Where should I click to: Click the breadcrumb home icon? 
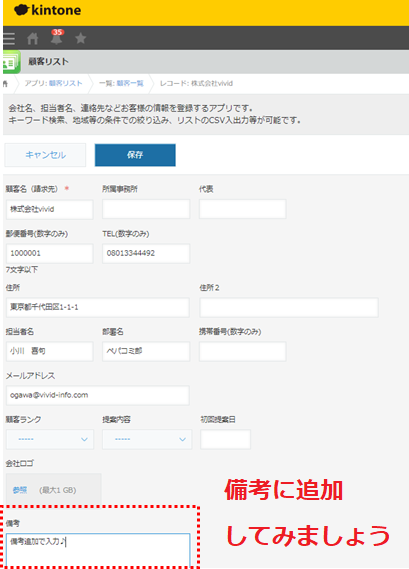coord(5,84)
